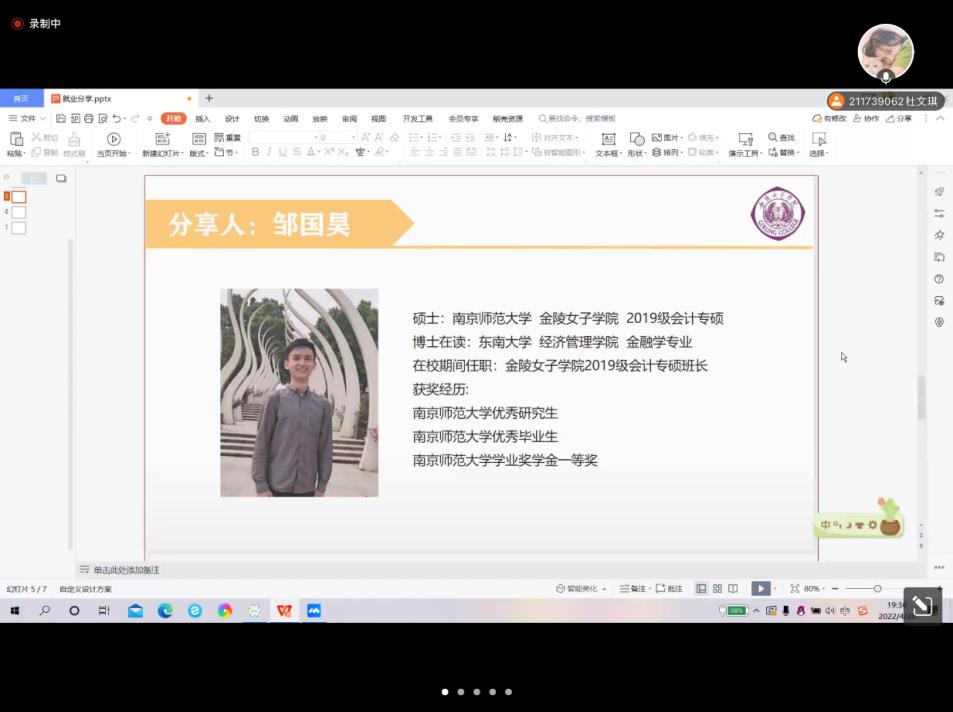The image size is (953, 712).
Task: Click the Microsoft Edge taskbar icon
Action: pos(165,610)
